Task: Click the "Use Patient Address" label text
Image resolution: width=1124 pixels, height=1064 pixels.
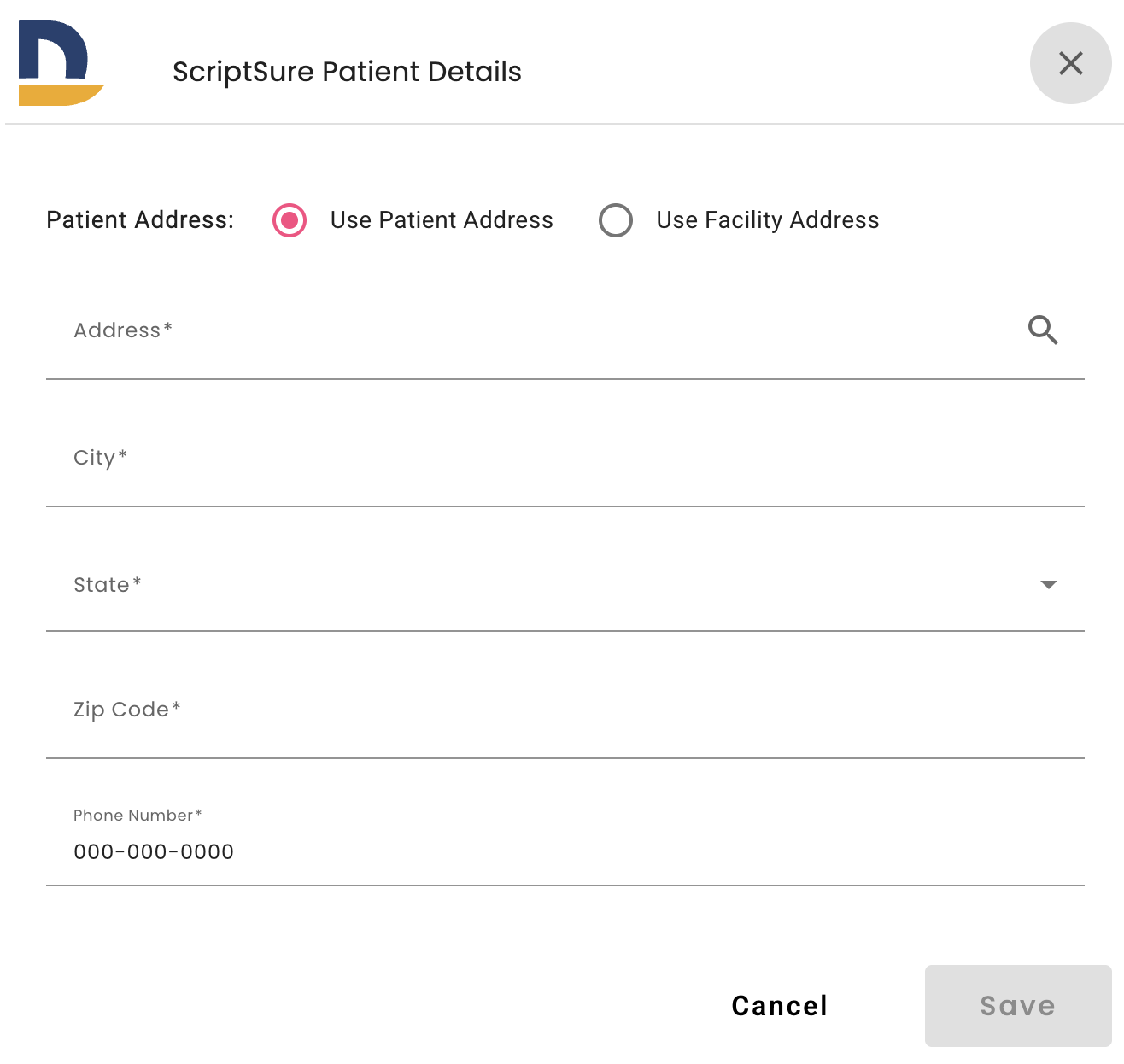Action: click(442, 220)
